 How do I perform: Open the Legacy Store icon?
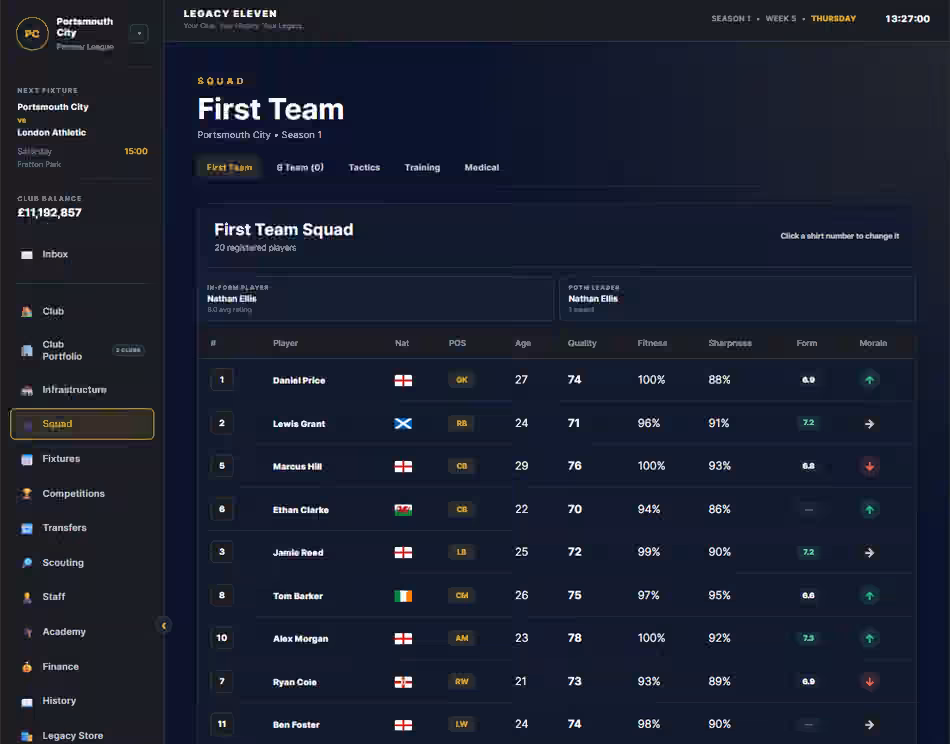pos(27,736)
